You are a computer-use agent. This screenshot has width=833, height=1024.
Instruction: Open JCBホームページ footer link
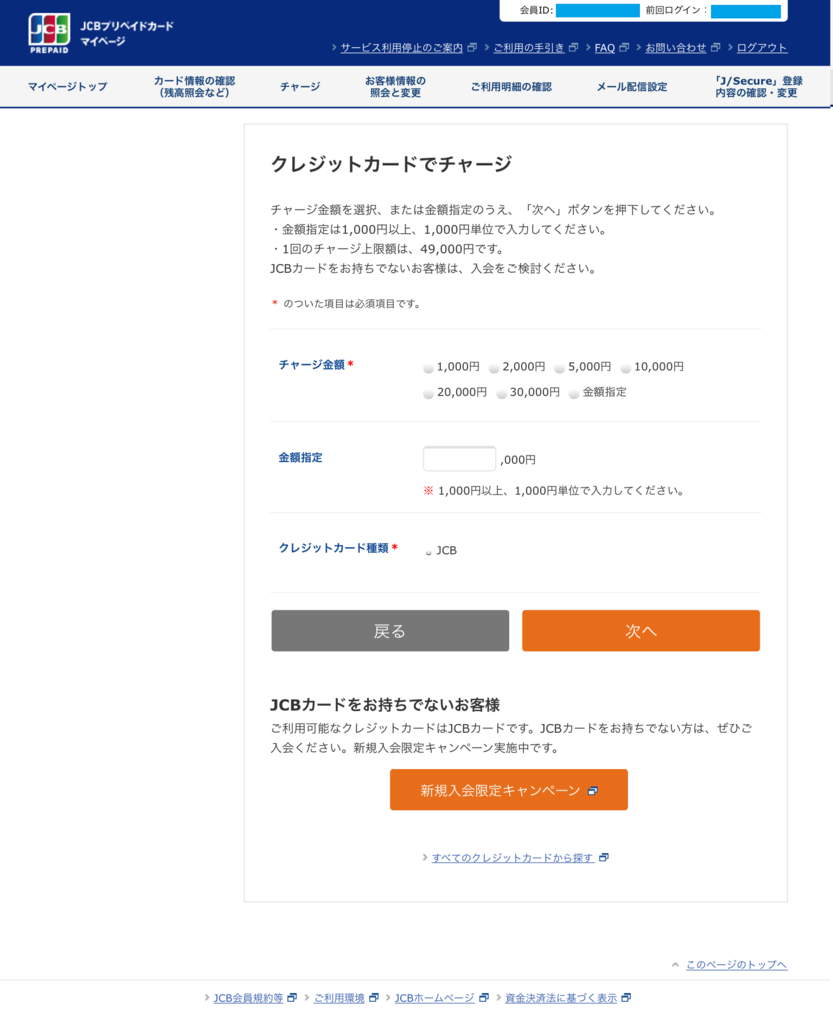(x=434, y=998)
